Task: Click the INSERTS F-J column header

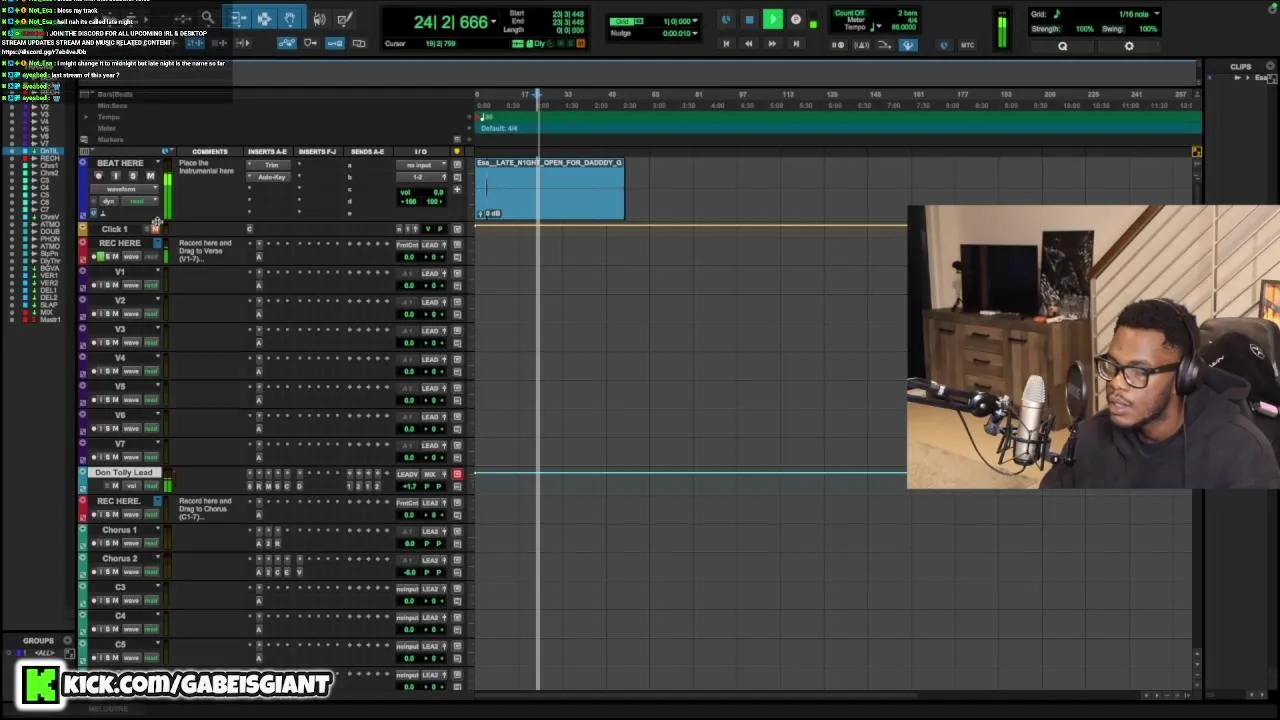Action: 317,152
